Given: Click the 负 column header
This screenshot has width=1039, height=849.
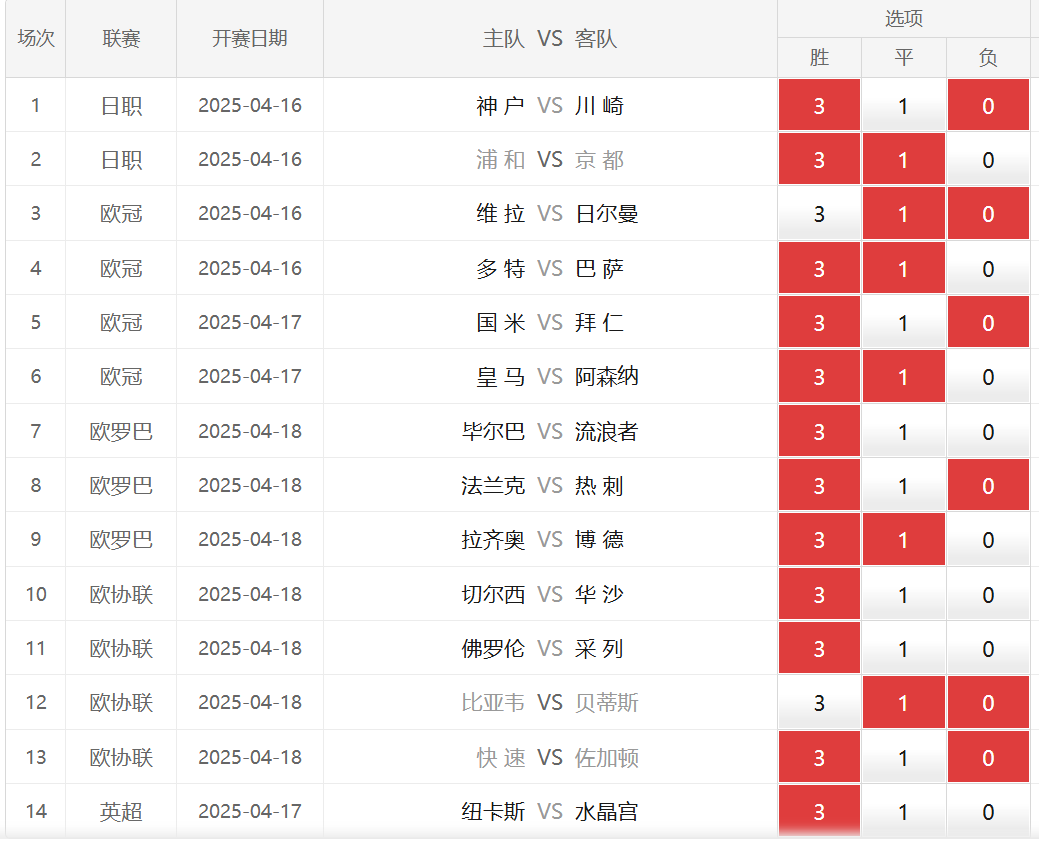Looking at the screenshot, I should coord(988,58).
